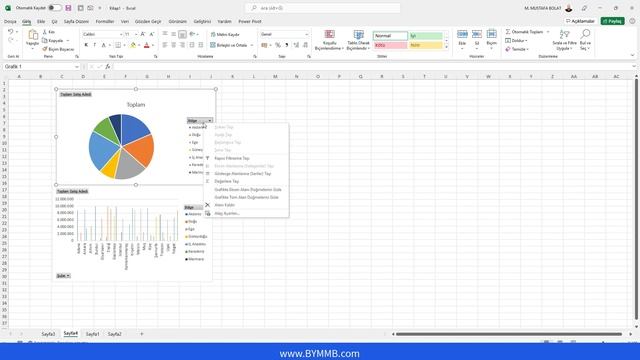Click Birleştir ve Ortala merge button

point(229,45)
